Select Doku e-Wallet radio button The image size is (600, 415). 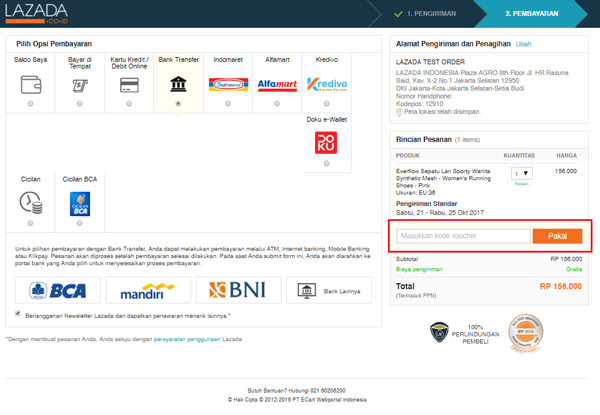click(x=326, y=163)
